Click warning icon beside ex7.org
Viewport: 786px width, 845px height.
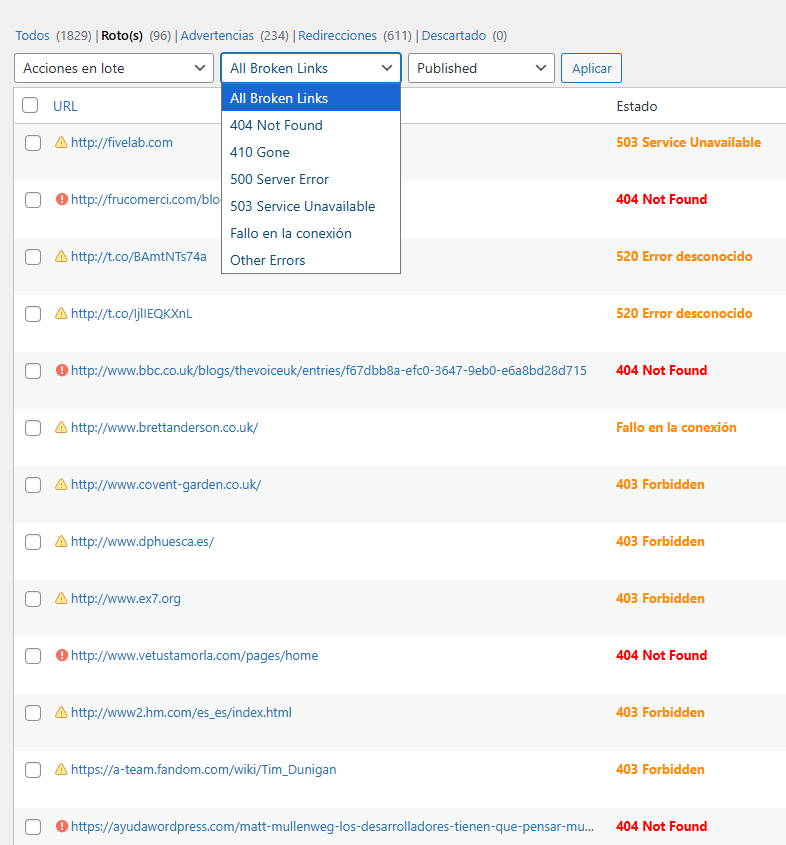pos(61,598)
